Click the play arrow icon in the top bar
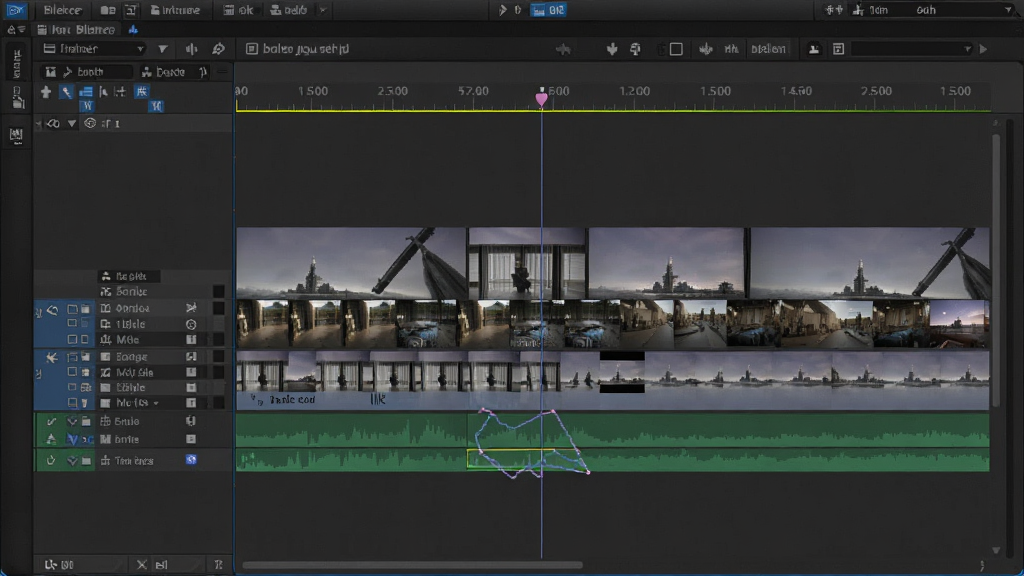 pyautogui.click(x=502, y=10)
